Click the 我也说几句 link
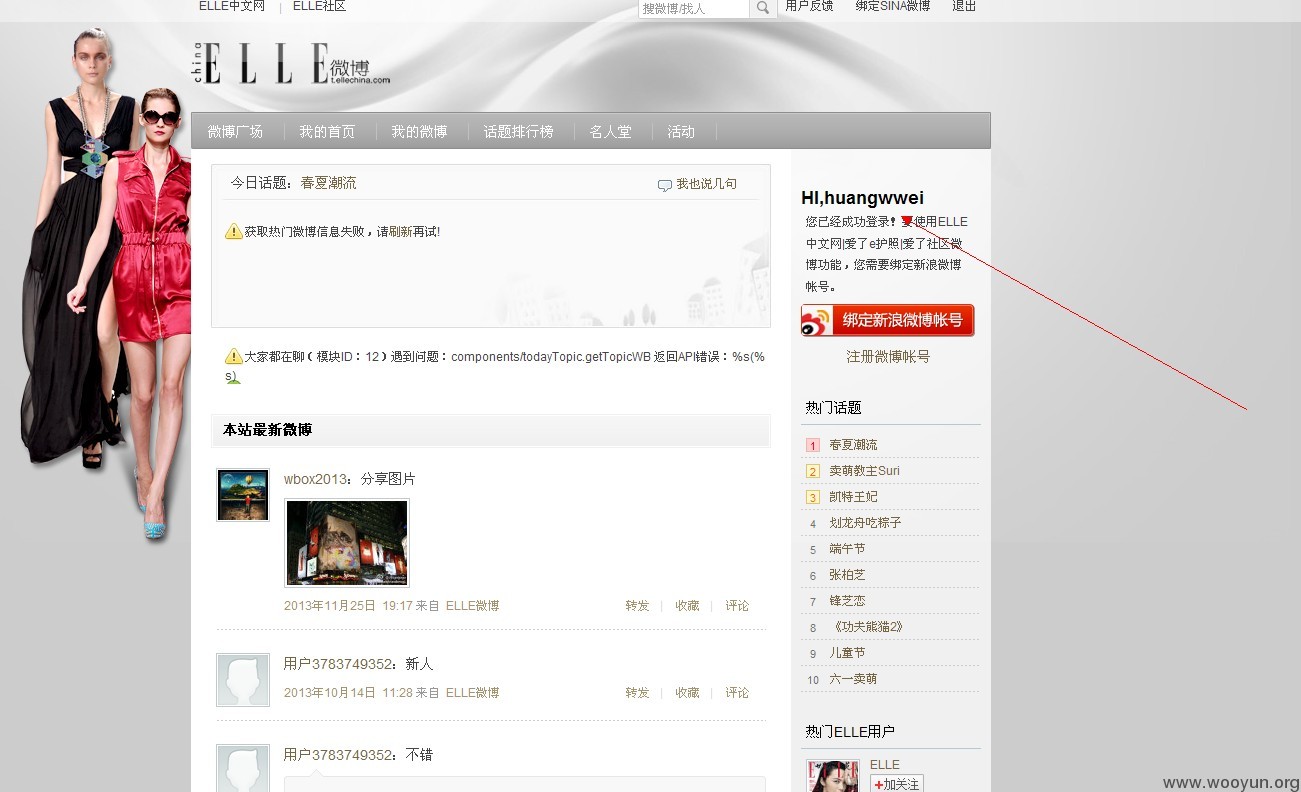 [706, 184]
